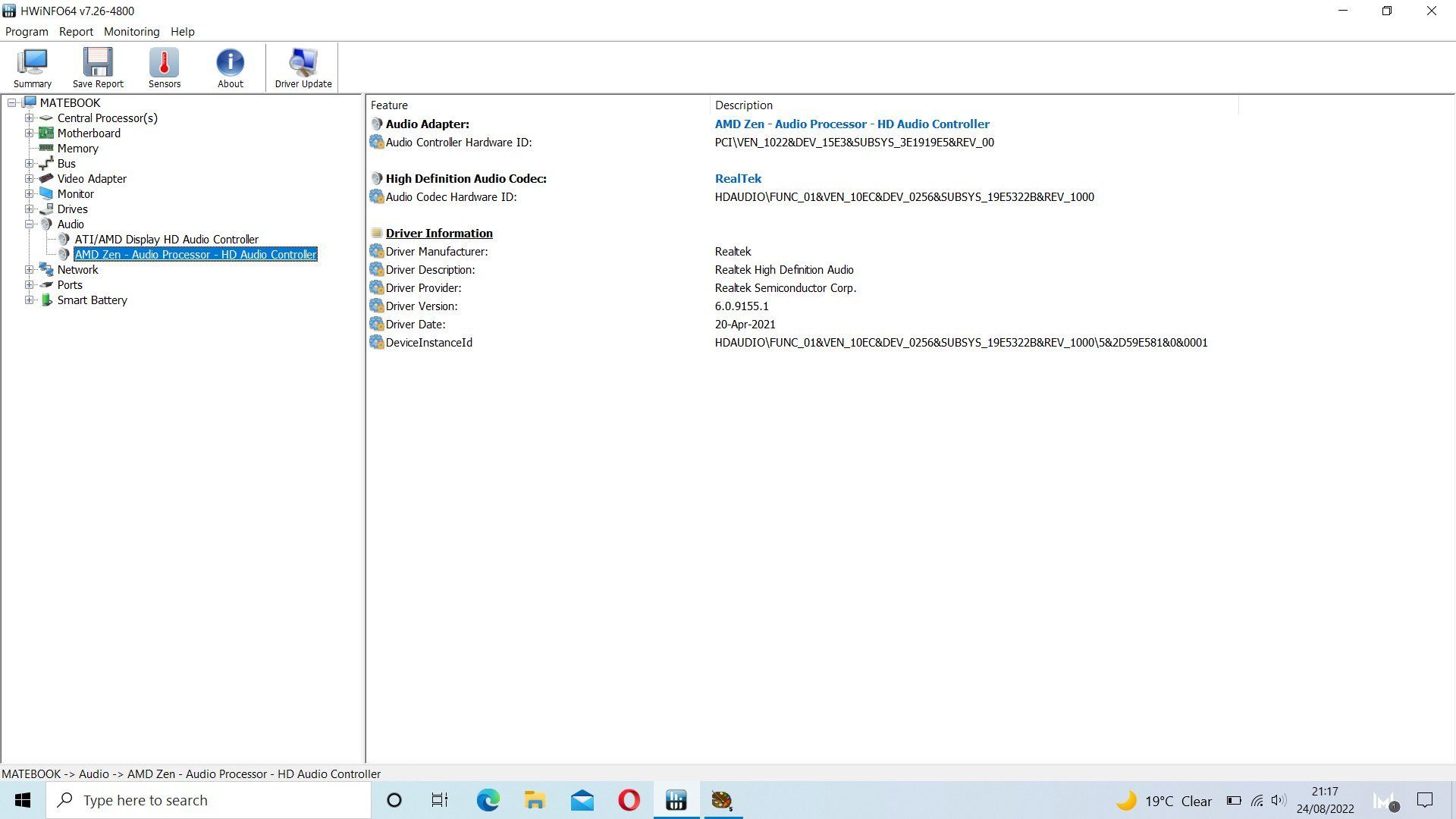
Task: Click the Windows taskbar search box
Action: click(x=209, y=800)
